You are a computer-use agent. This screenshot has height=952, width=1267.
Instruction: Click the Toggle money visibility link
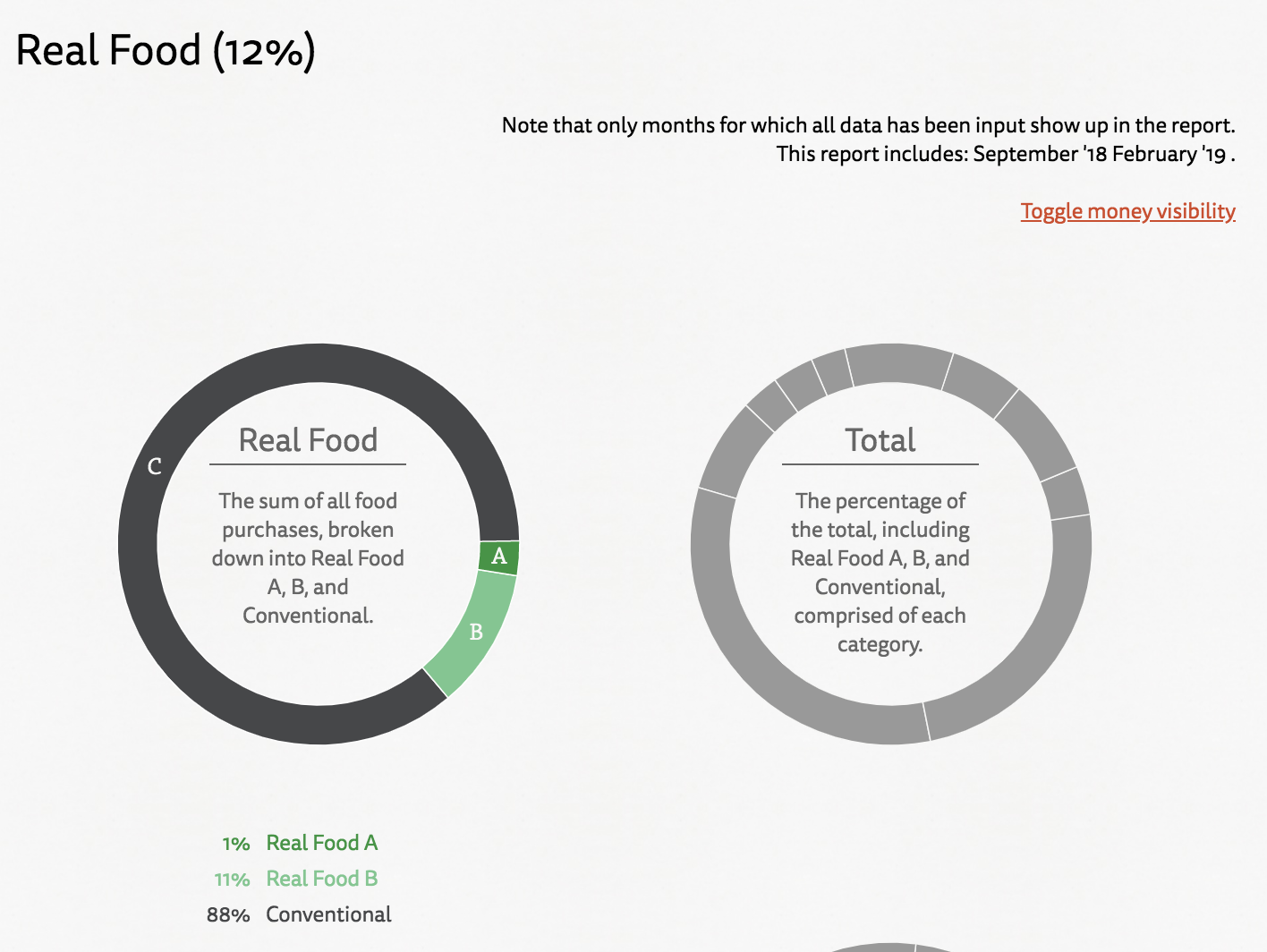pyautogui.click(x=1127, y=211)
